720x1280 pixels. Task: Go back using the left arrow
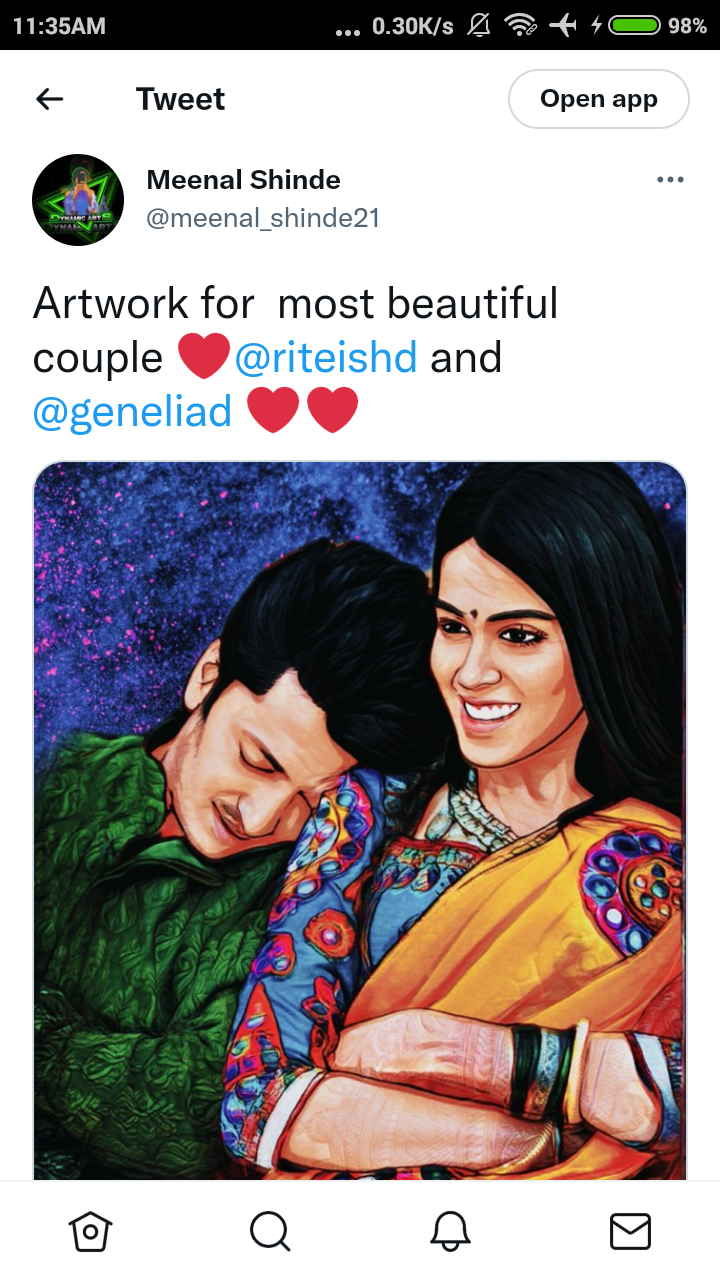[x=49, y=99]
